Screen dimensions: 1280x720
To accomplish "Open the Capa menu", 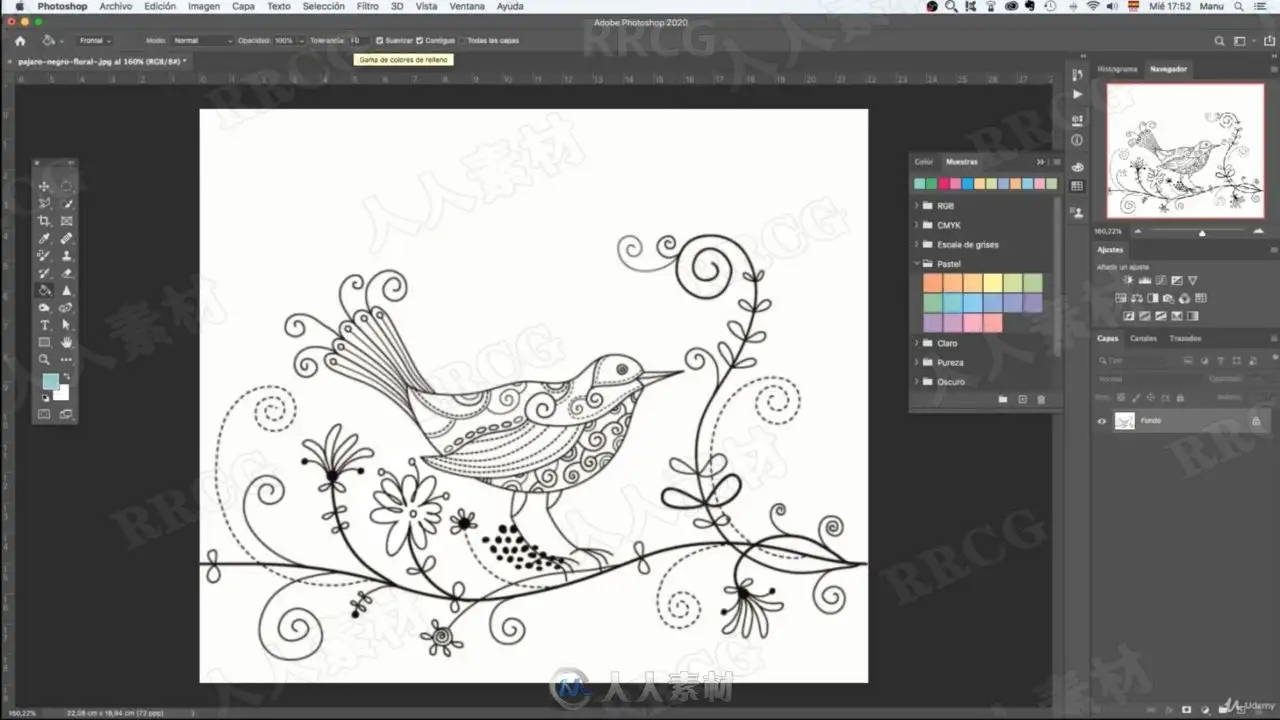I will coord(243,6).
